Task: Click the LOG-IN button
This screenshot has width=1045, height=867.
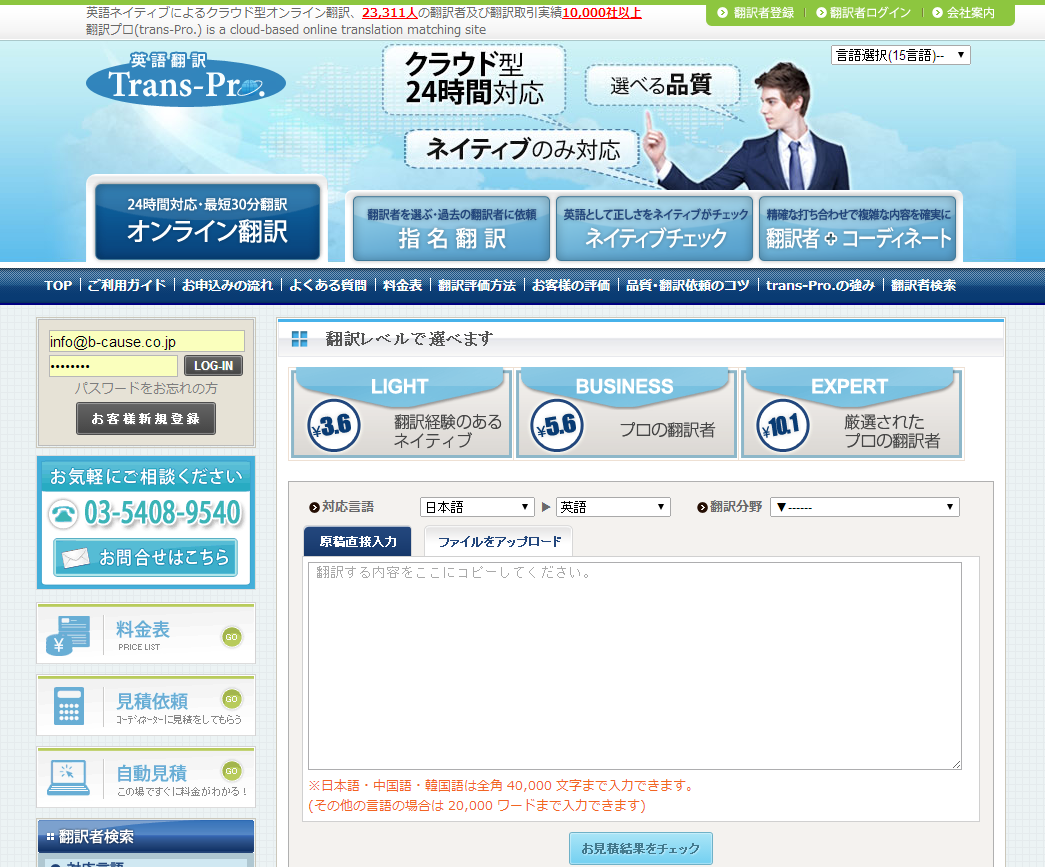Action: (213, 366)
